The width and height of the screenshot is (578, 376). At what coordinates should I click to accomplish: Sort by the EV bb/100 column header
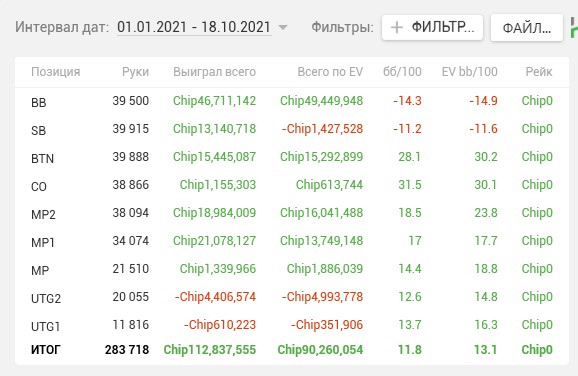[470, 72]
